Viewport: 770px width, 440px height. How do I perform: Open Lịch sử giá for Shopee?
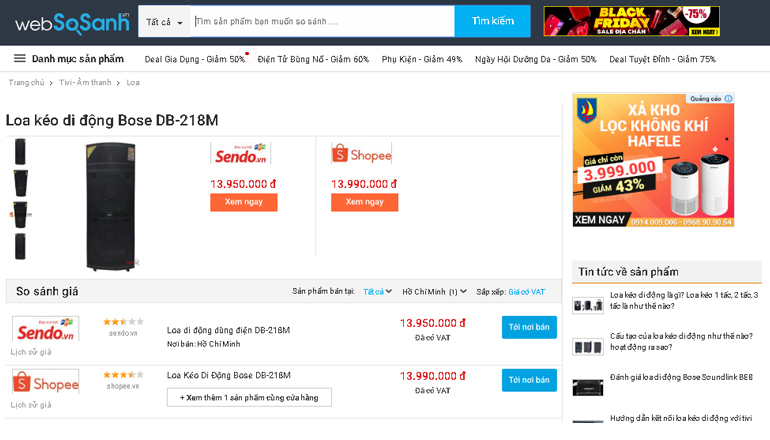(x=31, y=405)
